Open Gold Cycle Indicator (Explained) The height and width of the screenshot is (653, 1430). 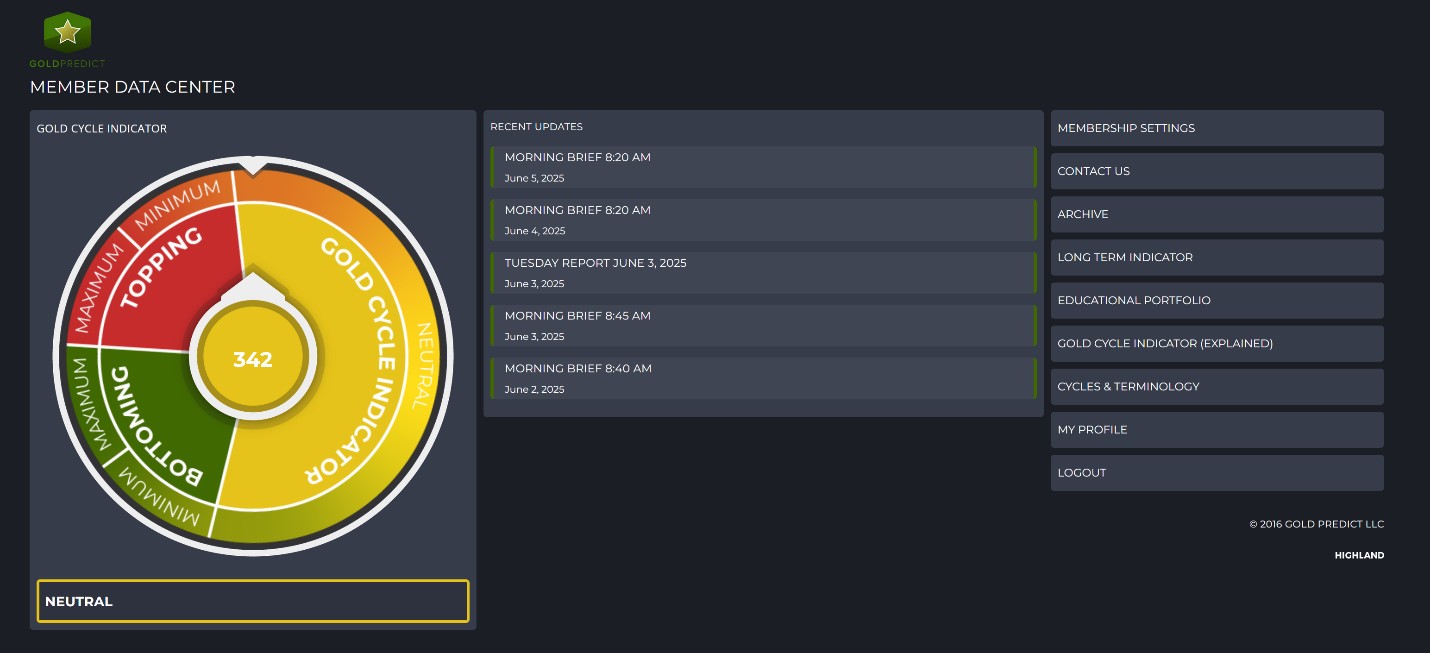(1217, 343)
